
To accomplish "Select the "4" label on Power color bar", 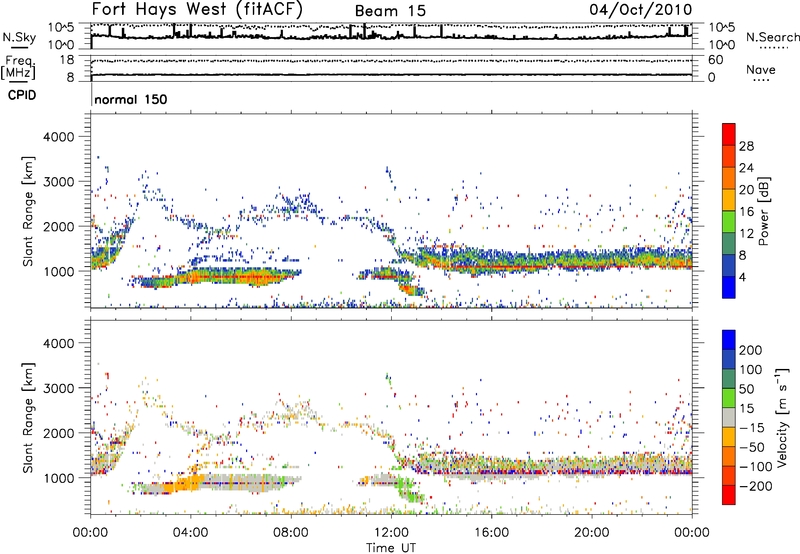I will coord(742,277).
